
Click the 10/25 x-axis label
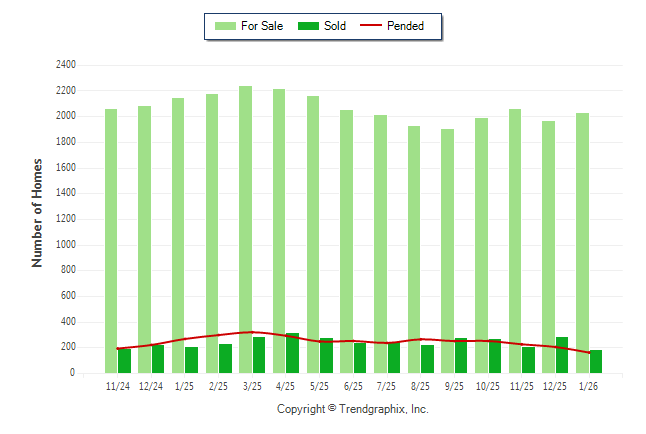[x=488, y=386]
